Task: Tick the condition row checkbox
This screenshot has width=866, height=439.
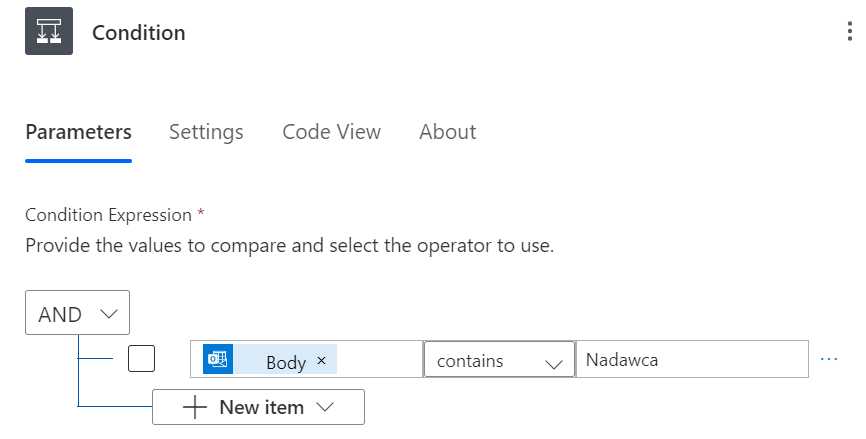Action: (x=141, y=359)
